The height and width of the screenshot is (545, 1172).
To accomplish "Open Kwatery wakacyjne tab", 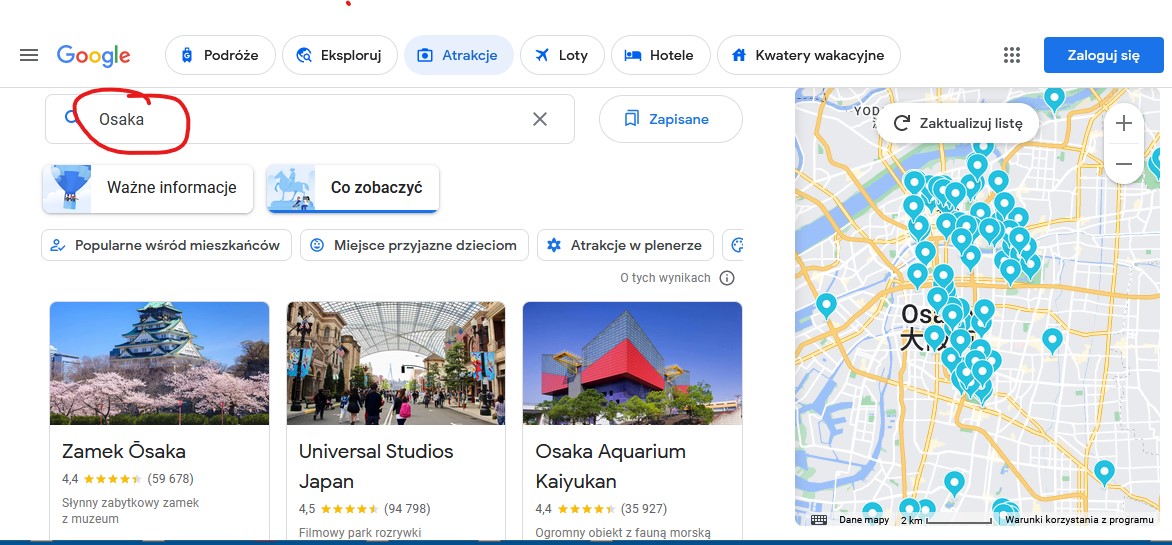I will [x=809, y=55].
